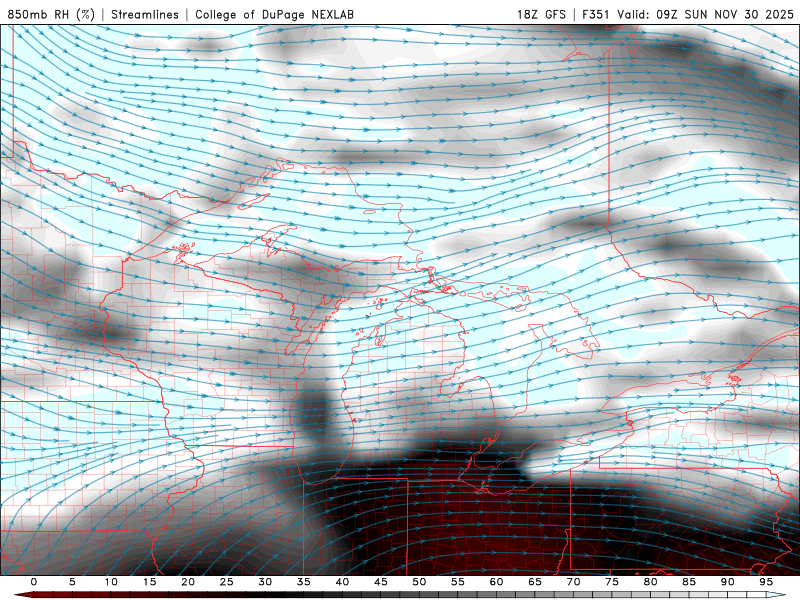Image resolution: width=800 pixels, height=600 pixels.
Task: Click the '5' label on the RH scale
Action: click(x=72, y=582)
